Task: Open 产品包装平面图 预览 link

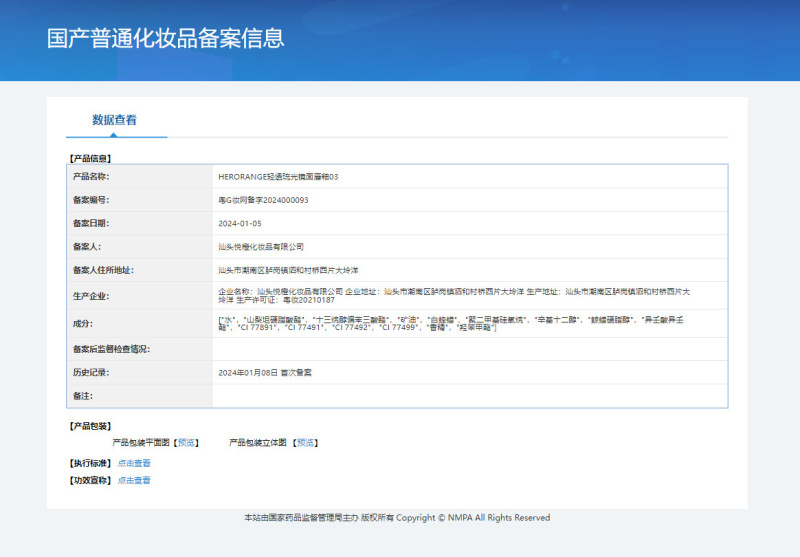Action: (186, 443)
